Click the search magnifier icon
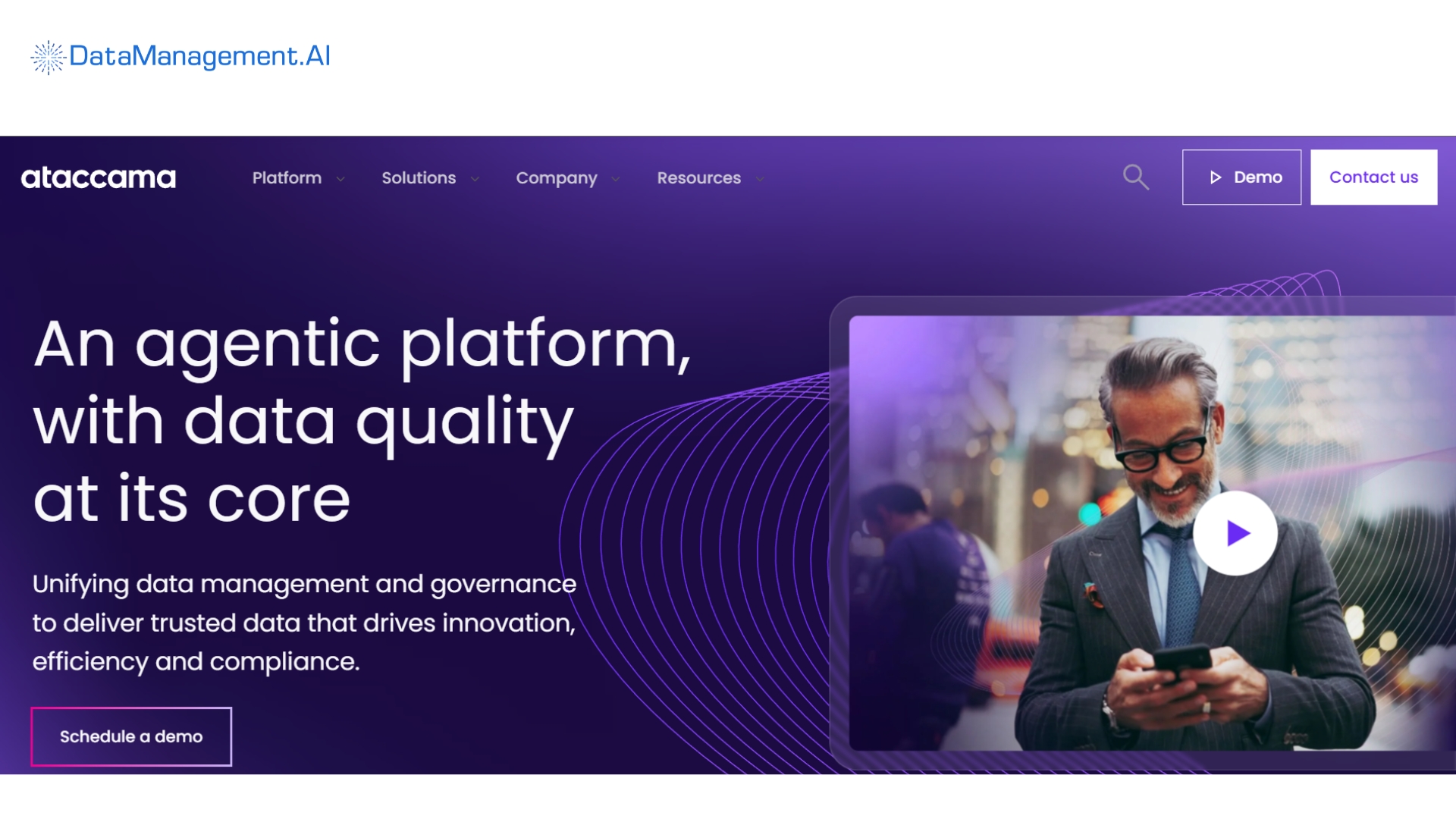Image resolution: width=1456 pixels, height=819 pixels. tap(1135, 177)
